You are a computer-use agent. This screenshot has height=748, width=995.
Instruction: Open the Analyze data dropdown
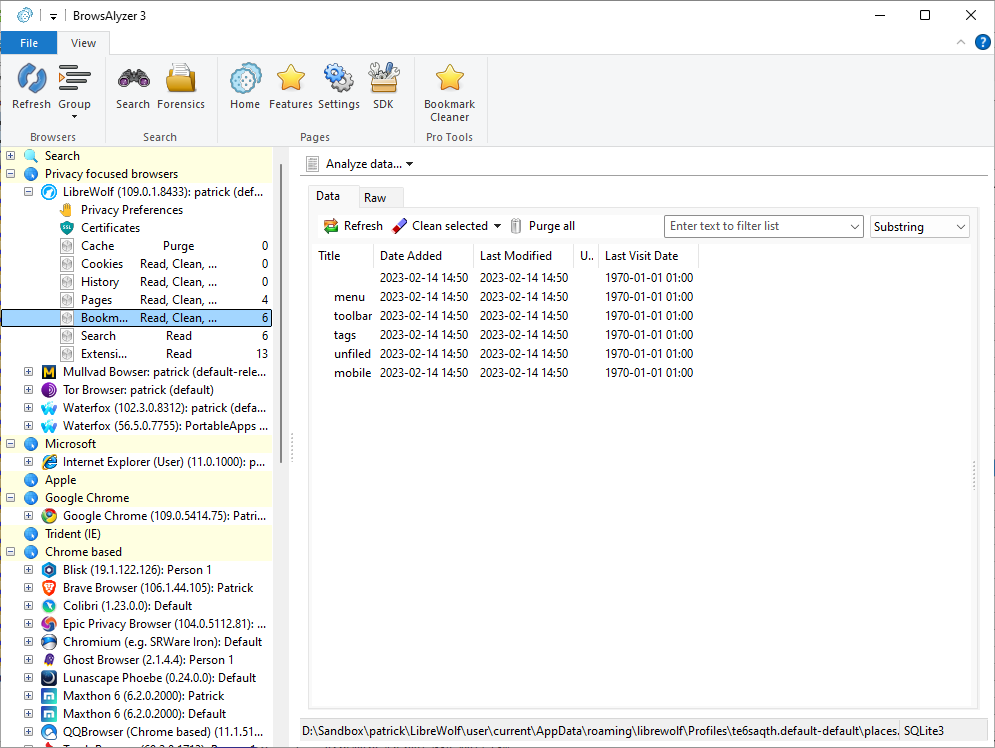coord(360,164)
